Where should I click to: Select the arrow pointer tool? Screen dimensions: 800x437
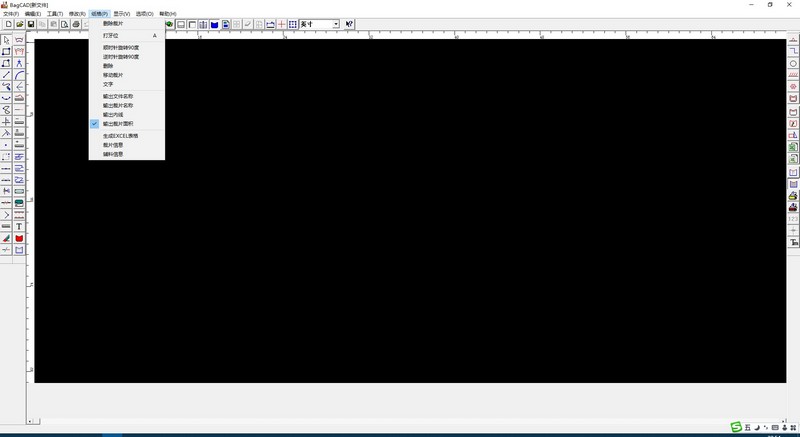pyautogui.click(x=7, y=40)
